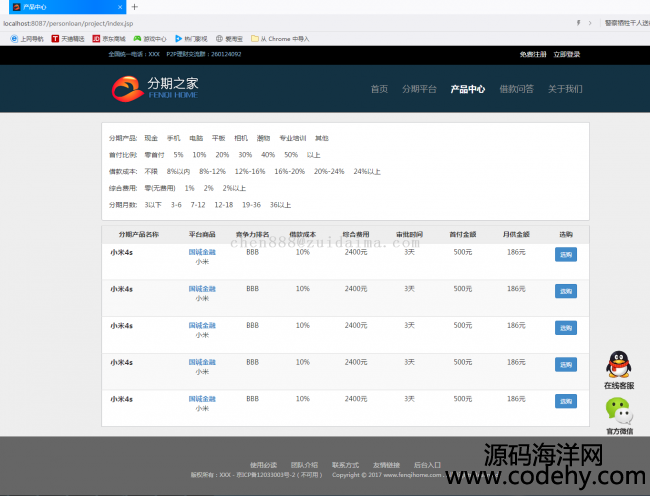Select 20%-24% loan cost filter
Screen dimensions: 650x496
pos(329,172)
